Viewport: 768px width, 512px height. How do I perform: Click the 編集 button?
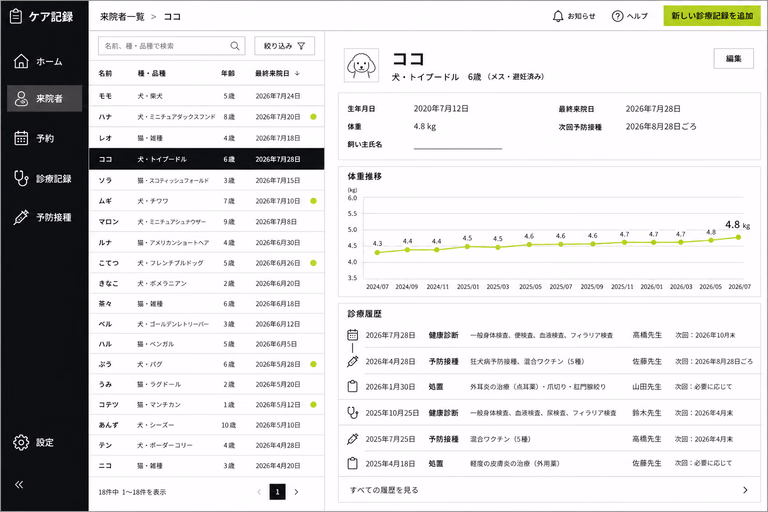click(733, 58)
